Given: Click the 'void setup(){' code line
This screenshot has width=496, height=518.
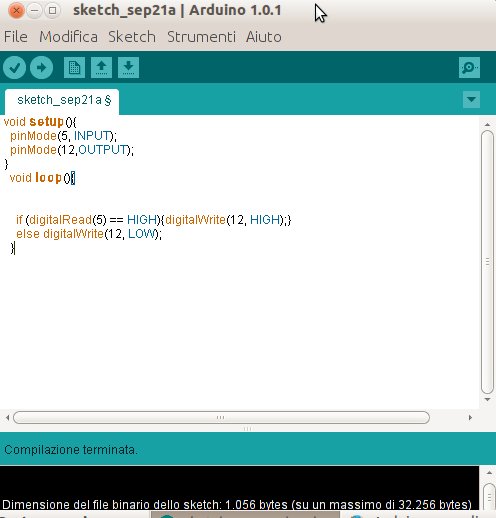Looking at the screenshot, I should (40, 122).
